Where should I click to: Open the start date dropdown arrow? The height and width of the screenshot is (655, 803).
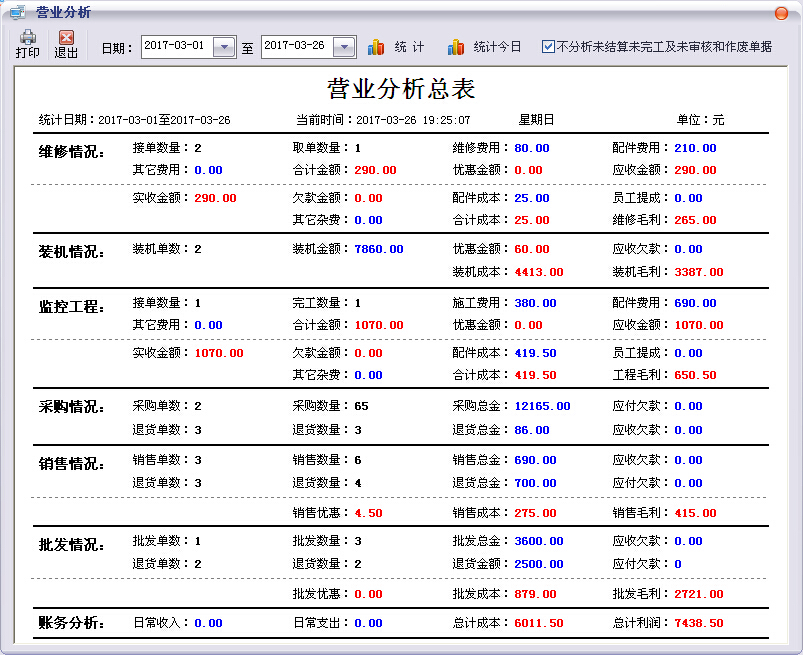(224, 47)
